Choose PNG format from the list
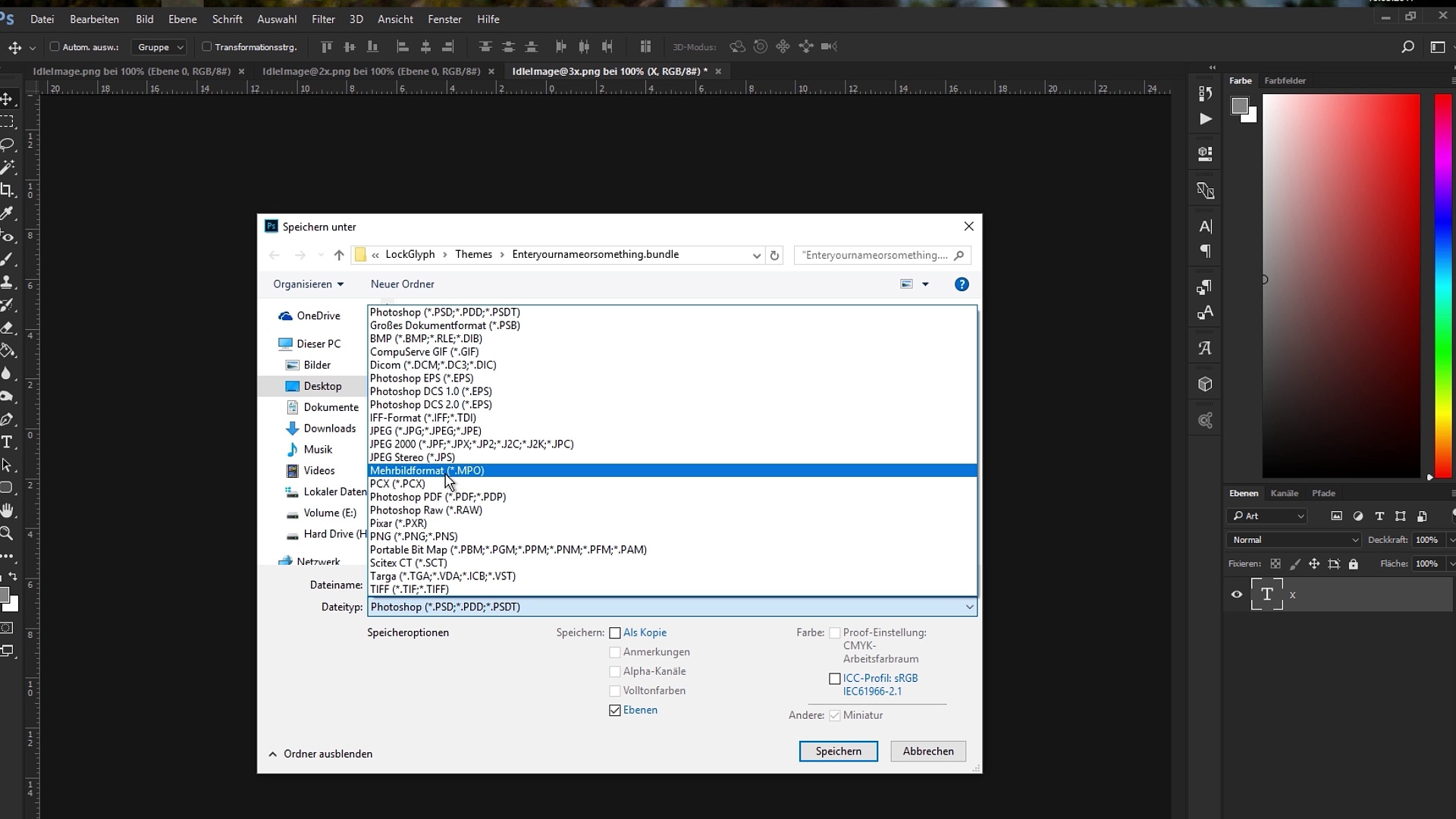The height and width of the screenshot is (819, 1456). click(413, 536)
